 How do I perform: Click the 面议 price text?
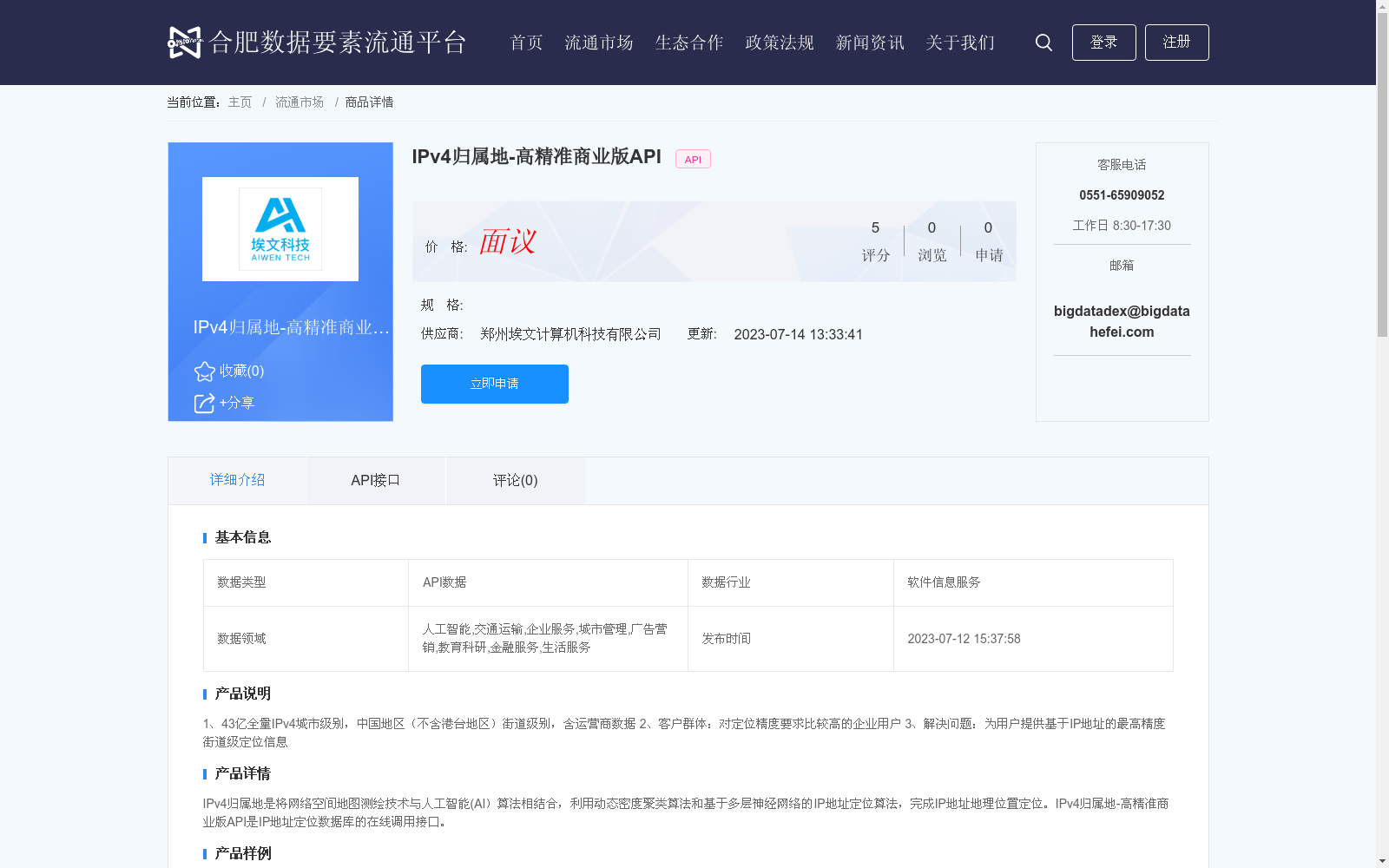click(507, 241)
